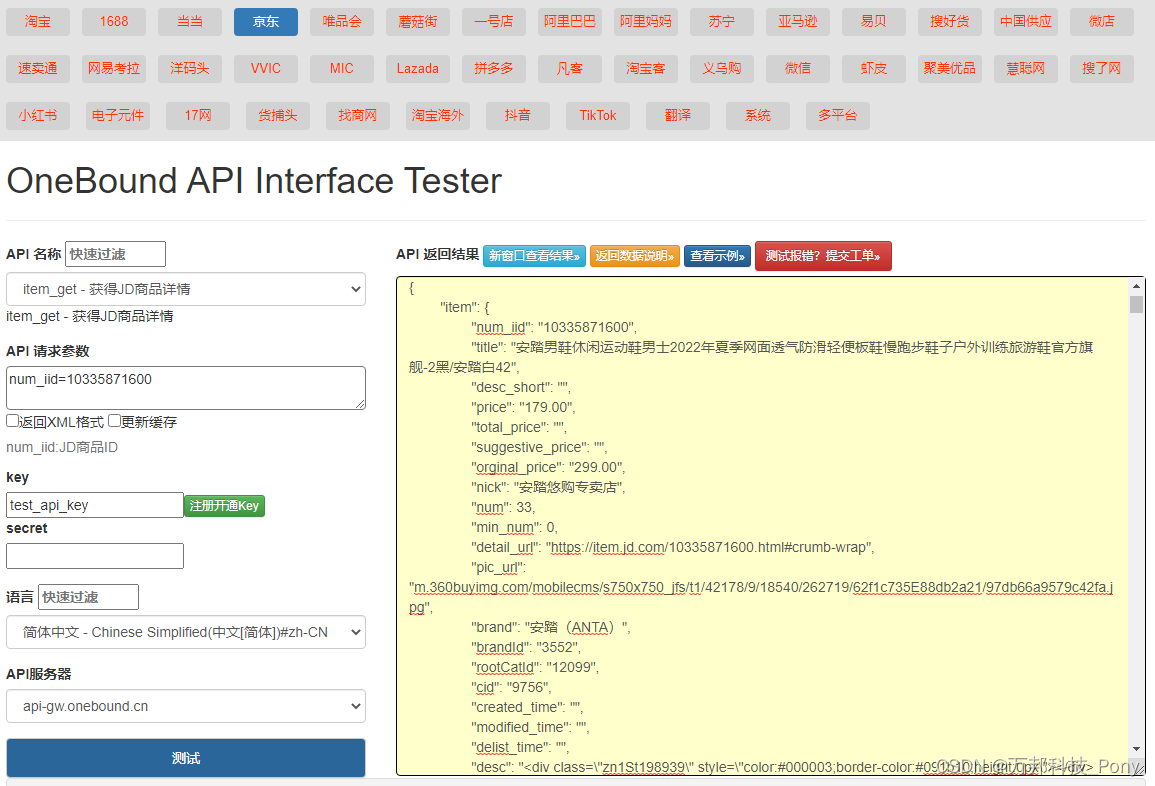Click the num_iid request parameters textarea
Viewport: 1155px width, 786px height.
click(x=186, y=387)
